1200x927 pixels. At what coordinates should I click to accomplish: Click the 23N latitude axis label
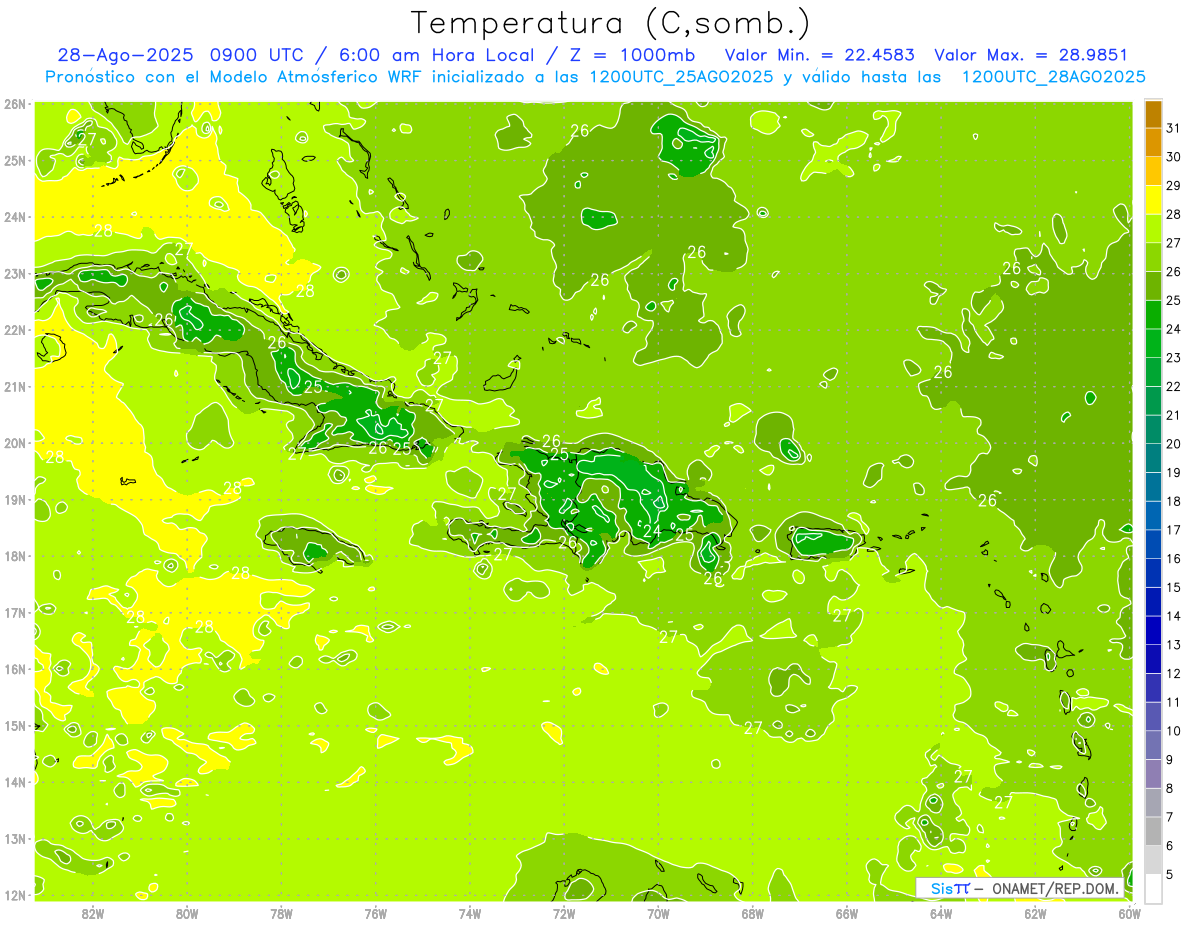pos(15,273)
